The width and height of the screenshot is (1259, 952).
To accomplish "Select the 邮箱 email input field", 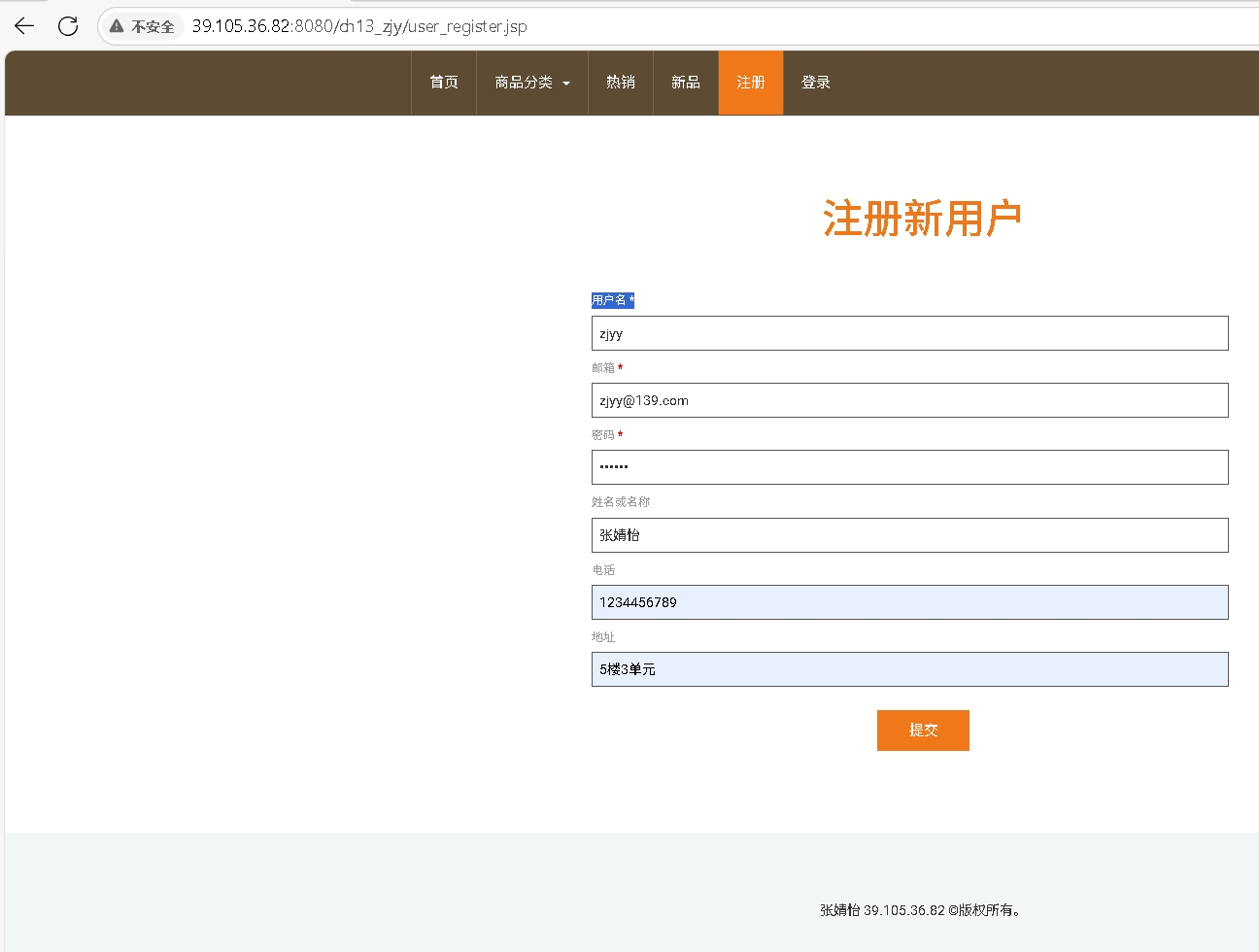I will point(909,400).
